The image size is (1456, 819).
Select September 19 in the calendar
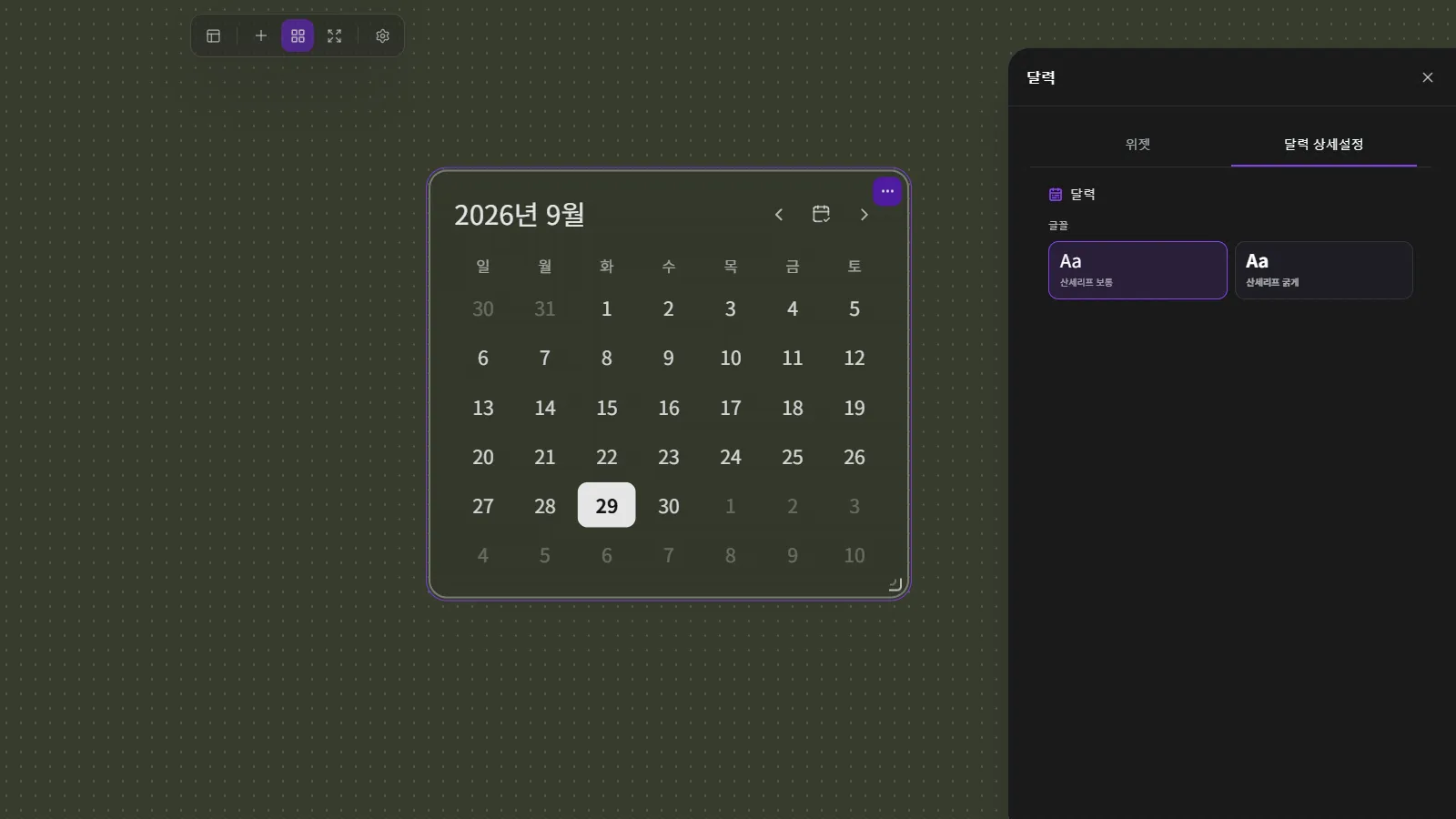pos(854,408)
